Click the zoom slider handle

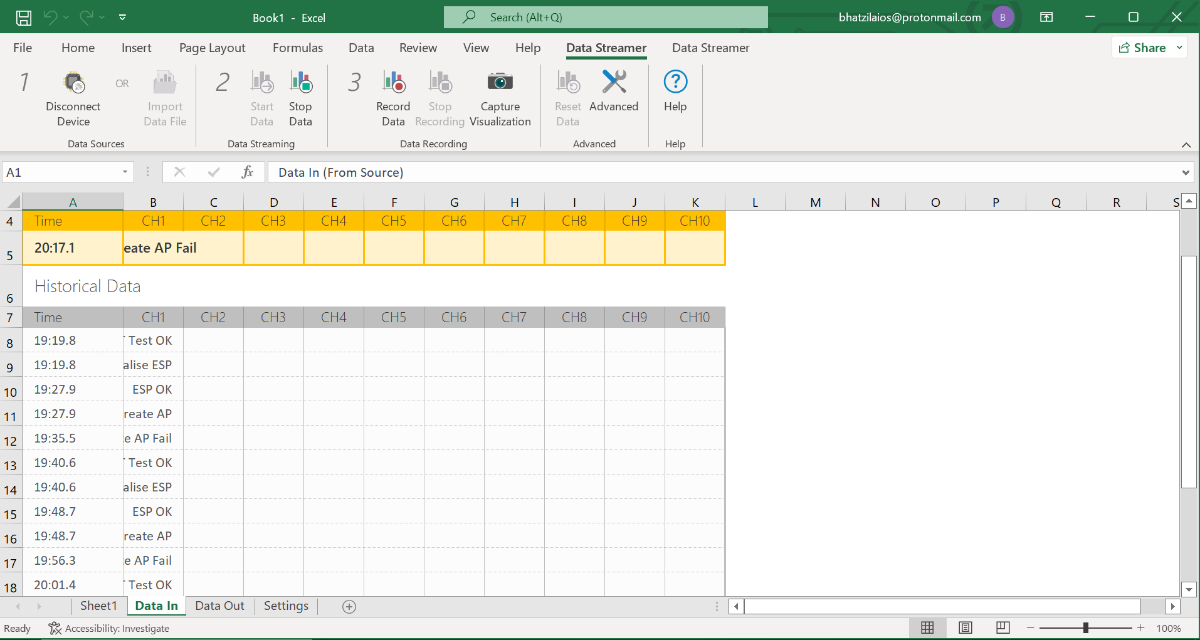click(x=1086, y=628)
